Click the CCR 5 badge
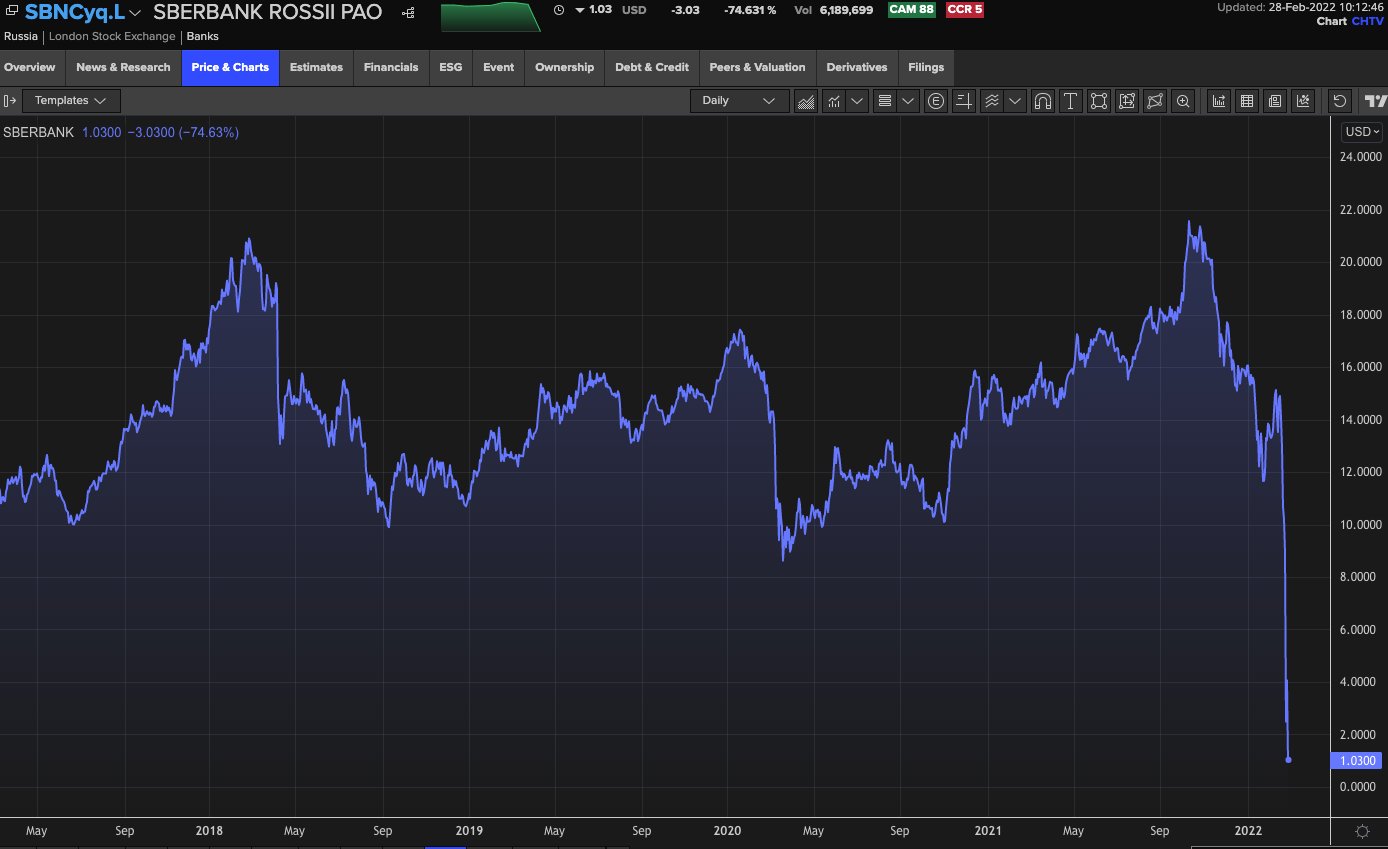This screenshot has height=849, width=1388. pyautogui.click(x=965, y=10)
